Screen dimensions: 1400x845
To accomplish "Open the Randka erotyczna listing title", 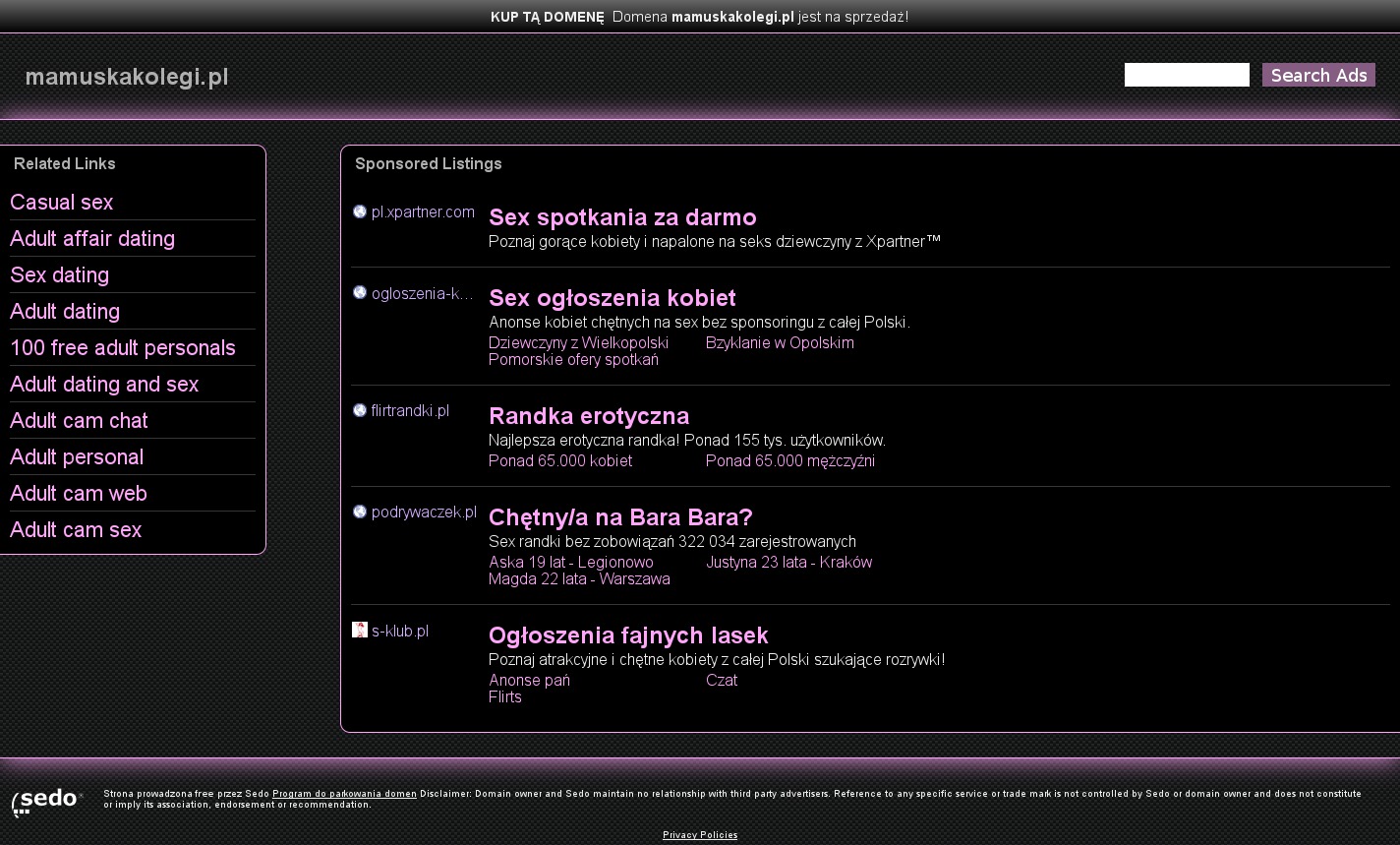I will click(589, 416).
